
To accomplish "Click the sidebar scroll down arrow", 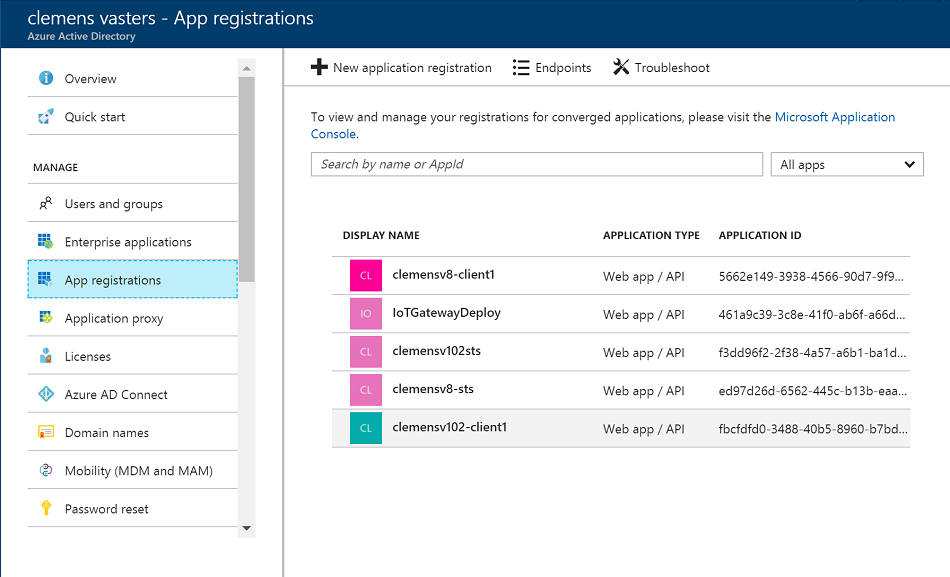I will [247, 528].
